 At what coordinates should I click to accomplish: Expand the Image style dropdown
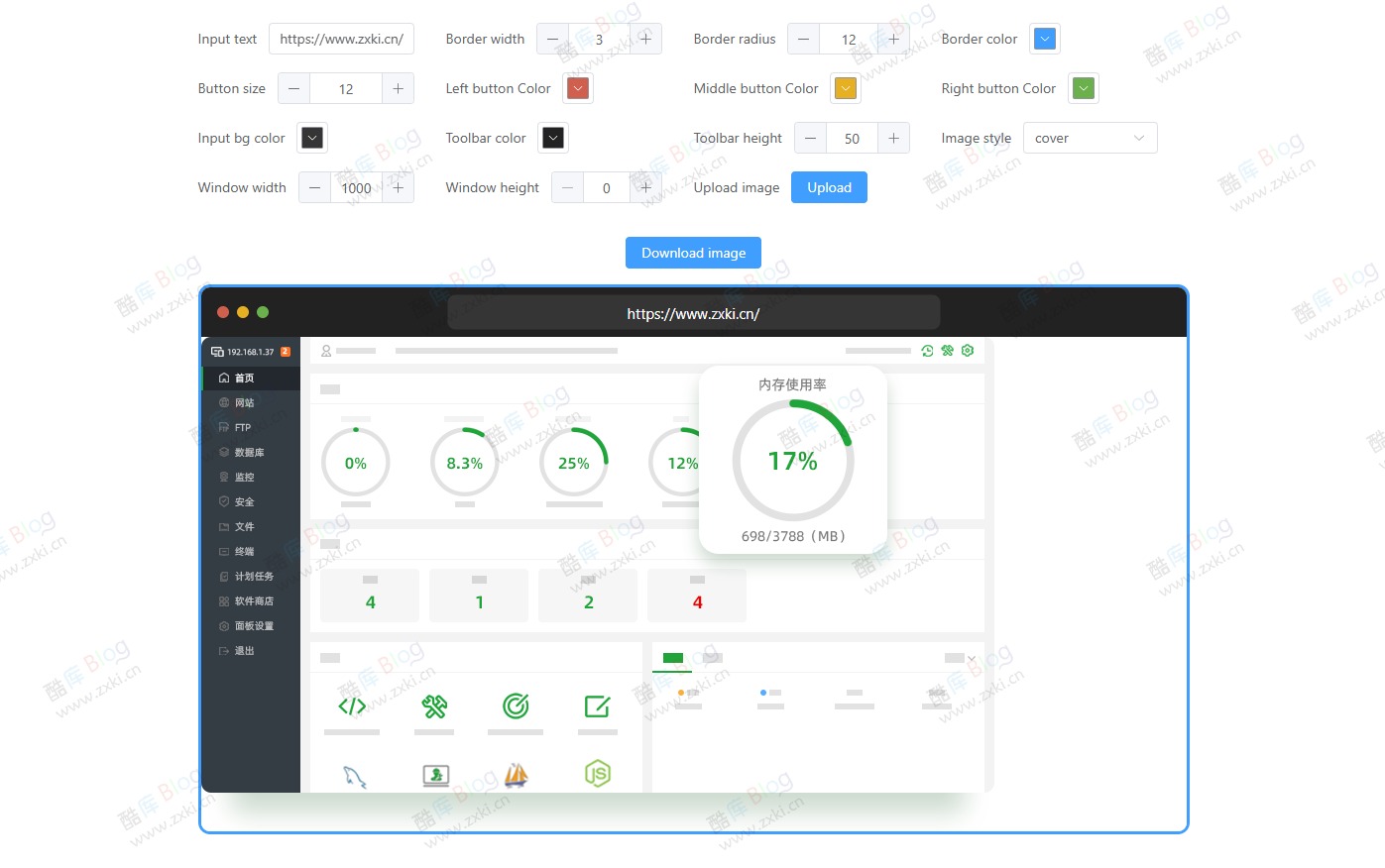click(x=1090, y=138)
